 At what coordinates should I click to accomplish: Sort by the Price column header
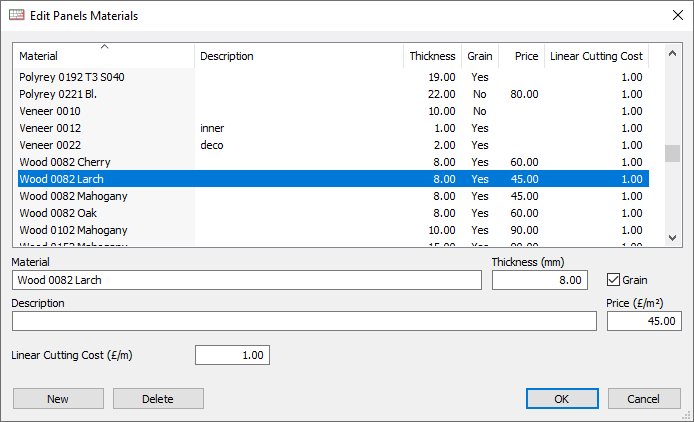[521, 56]
